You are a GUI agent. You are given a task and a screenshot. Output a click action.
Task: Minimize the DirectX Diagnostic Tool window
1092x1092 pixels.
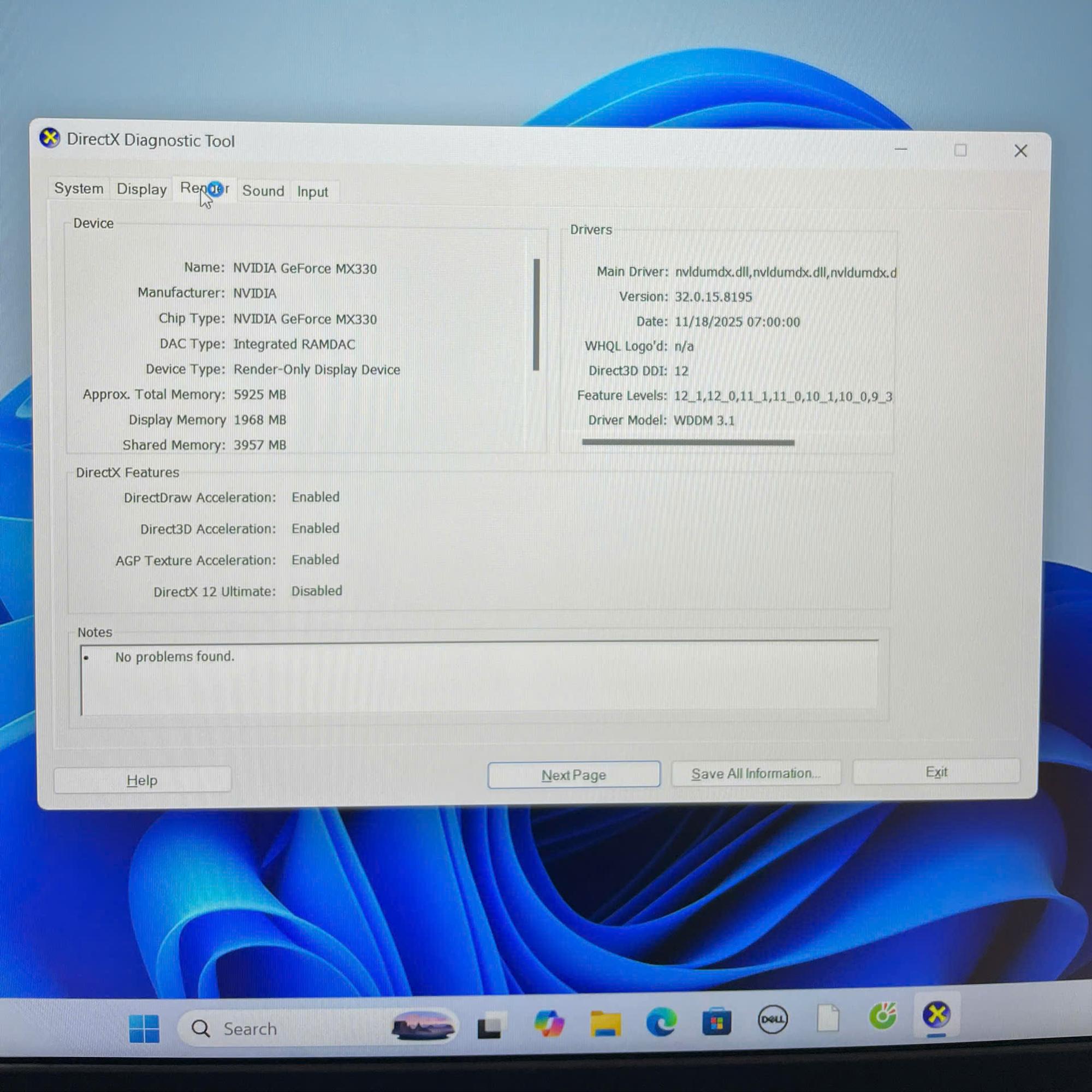(901, 149)
